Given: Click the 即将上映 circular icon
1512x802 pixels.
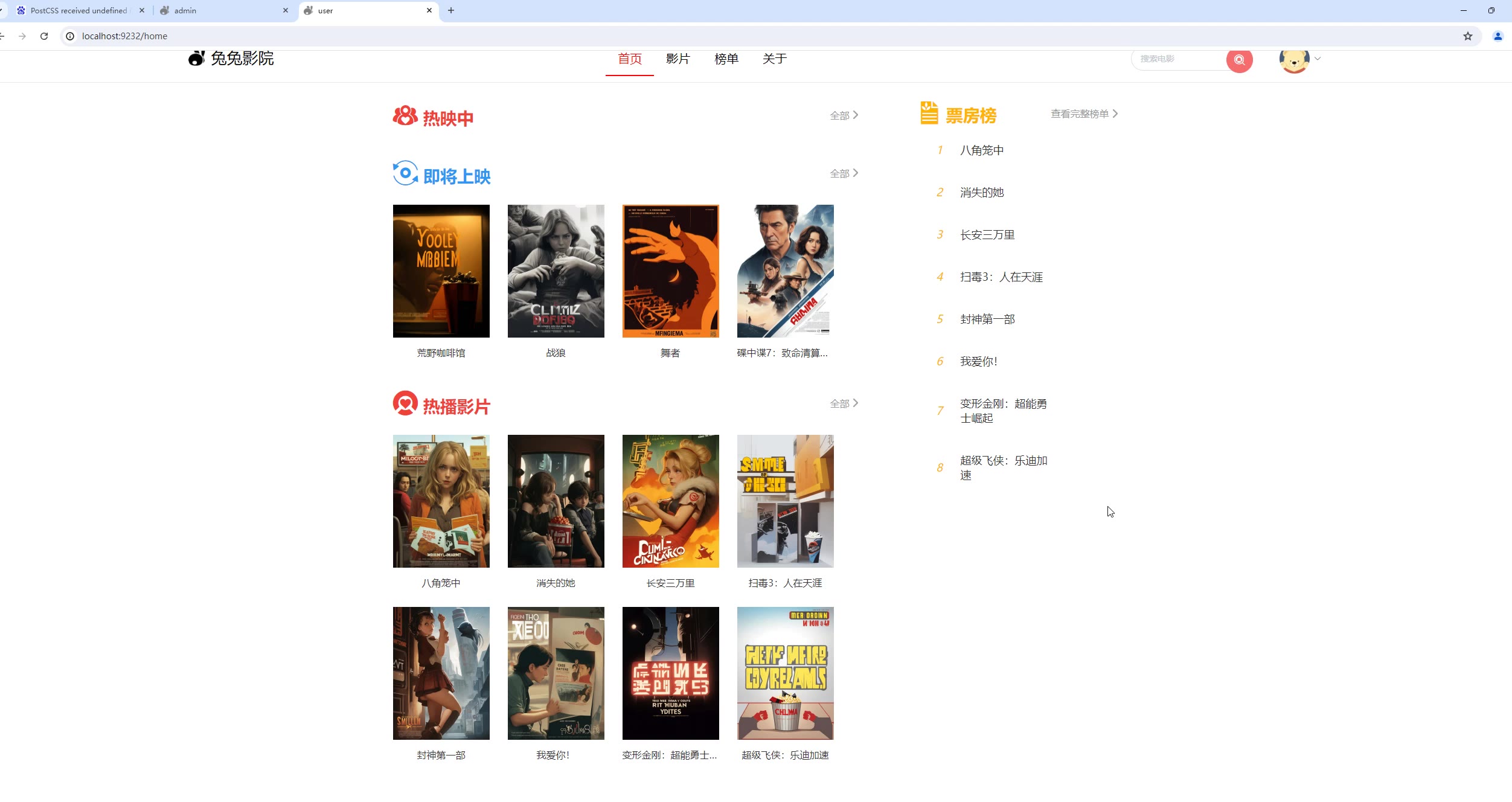Looking at the screenshot, I should pyautogui.click(x=405, y=173).
